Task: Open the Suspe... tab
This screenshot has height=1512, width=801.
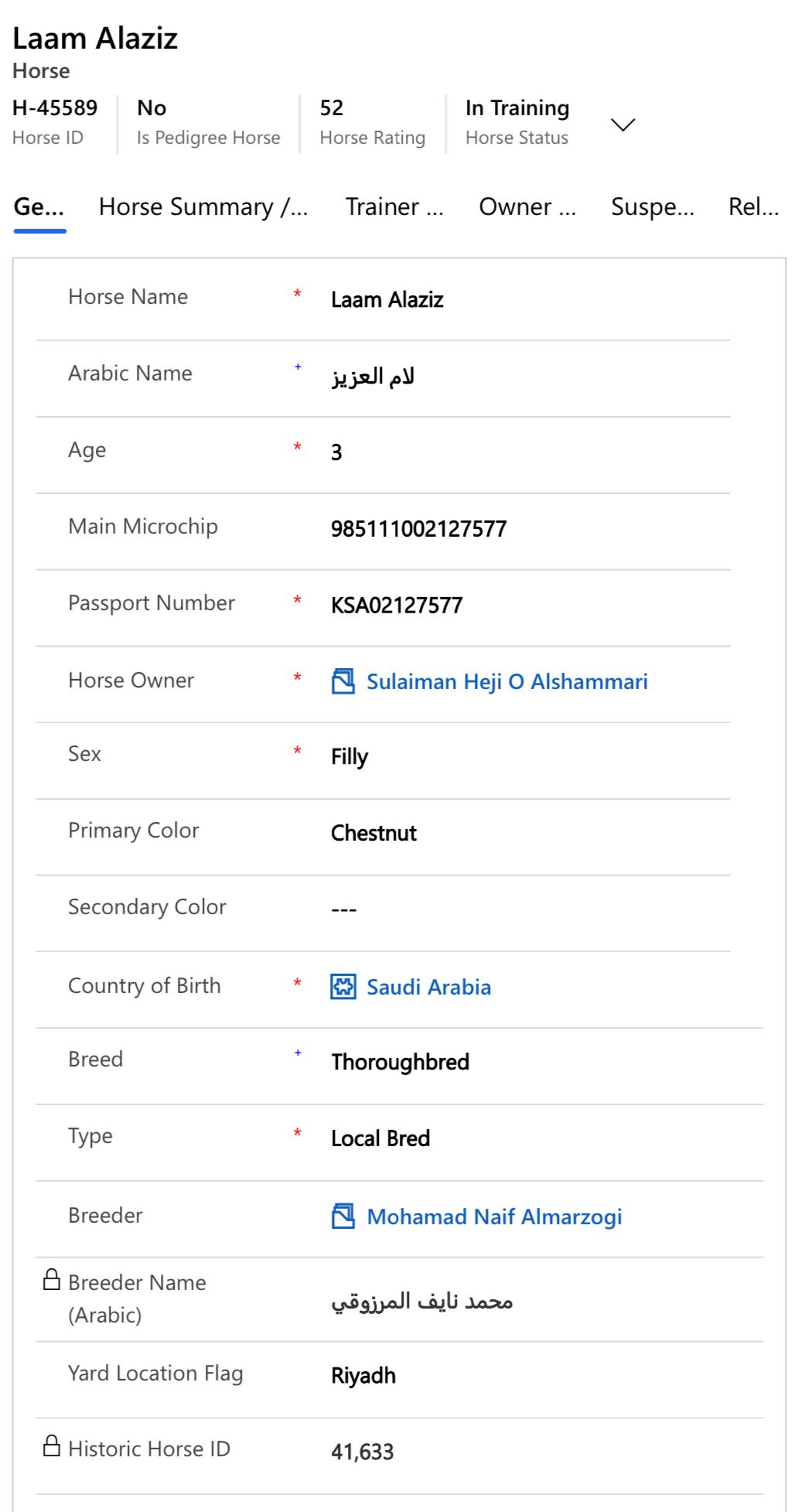Action: pos(652,207)
